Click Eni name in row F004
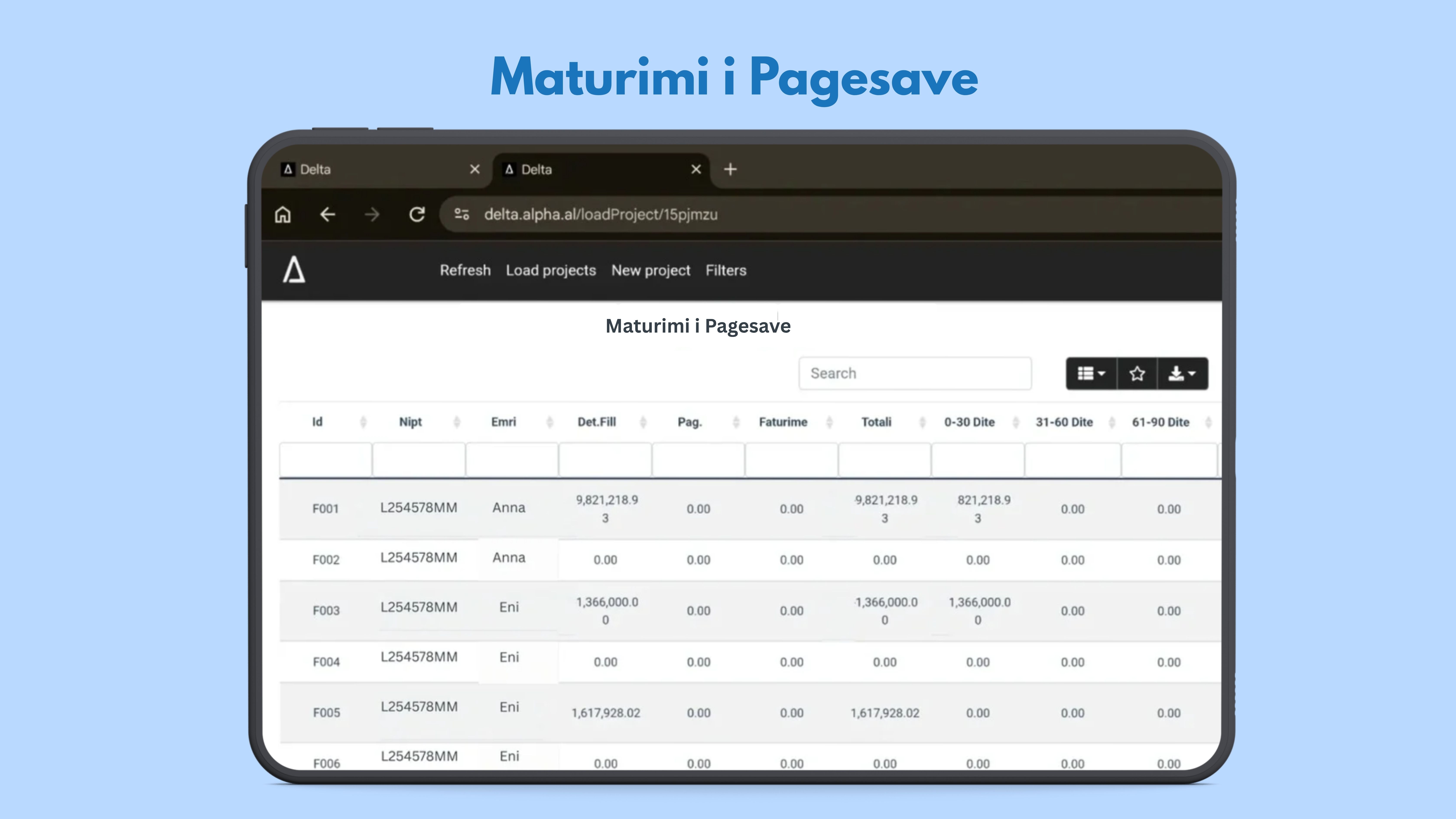This screenshot has width=1456, height=819. pos(509,657)
